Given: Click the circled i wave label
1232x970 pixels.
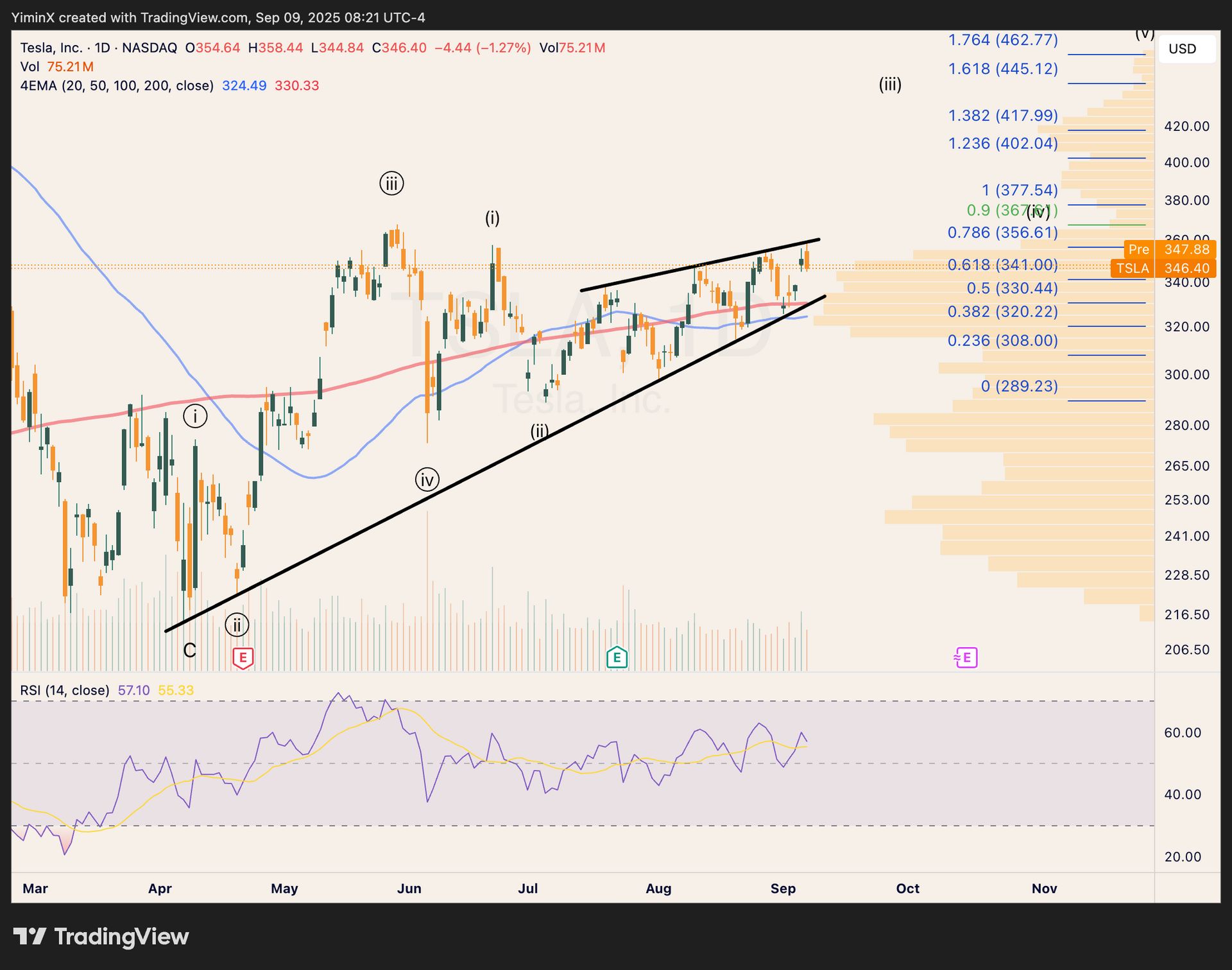Looking at the screenshot, I should (195, 416).
